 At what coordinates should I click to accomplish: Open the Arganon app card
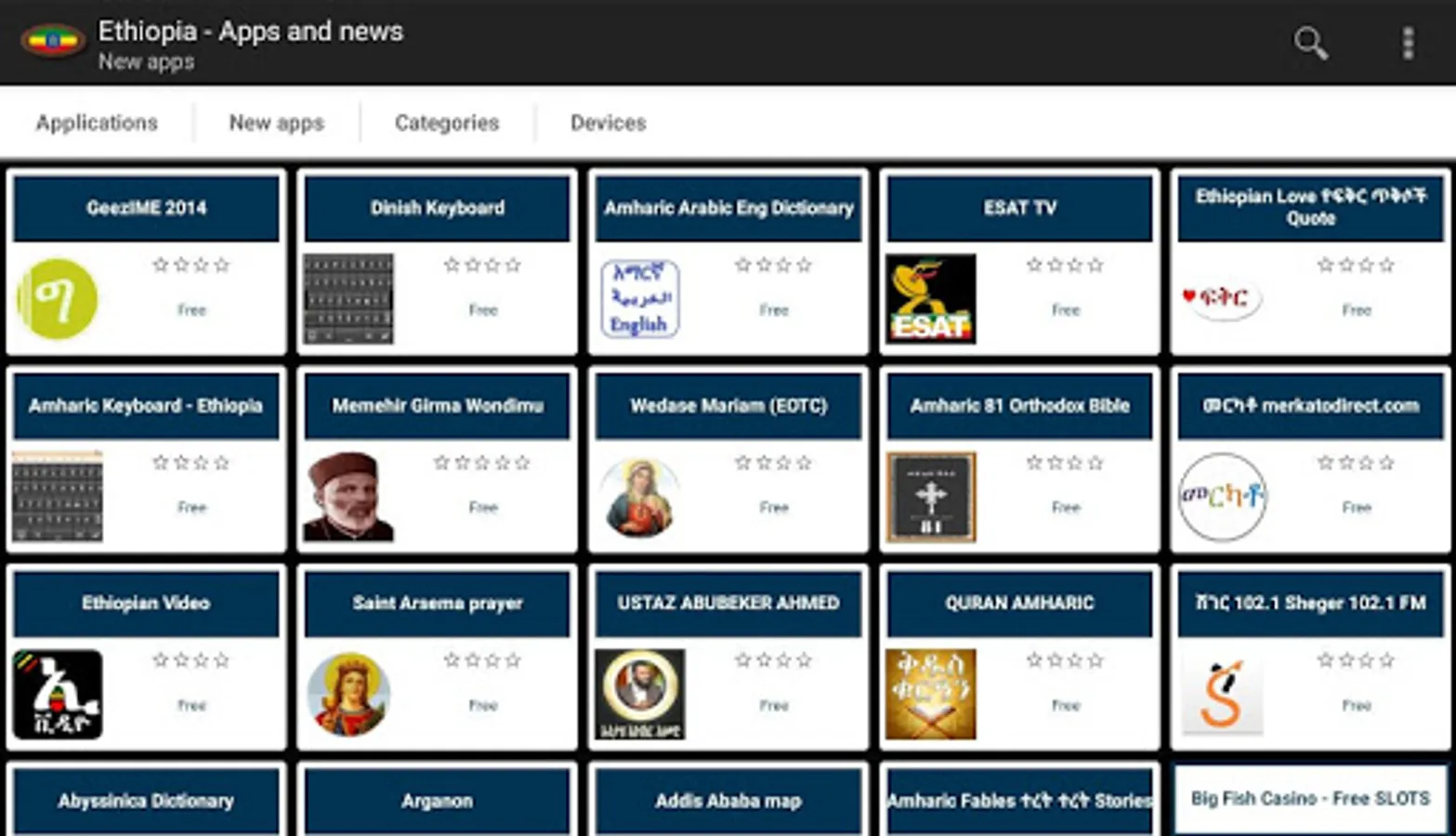pyautogui.click(x=437, y=801)
